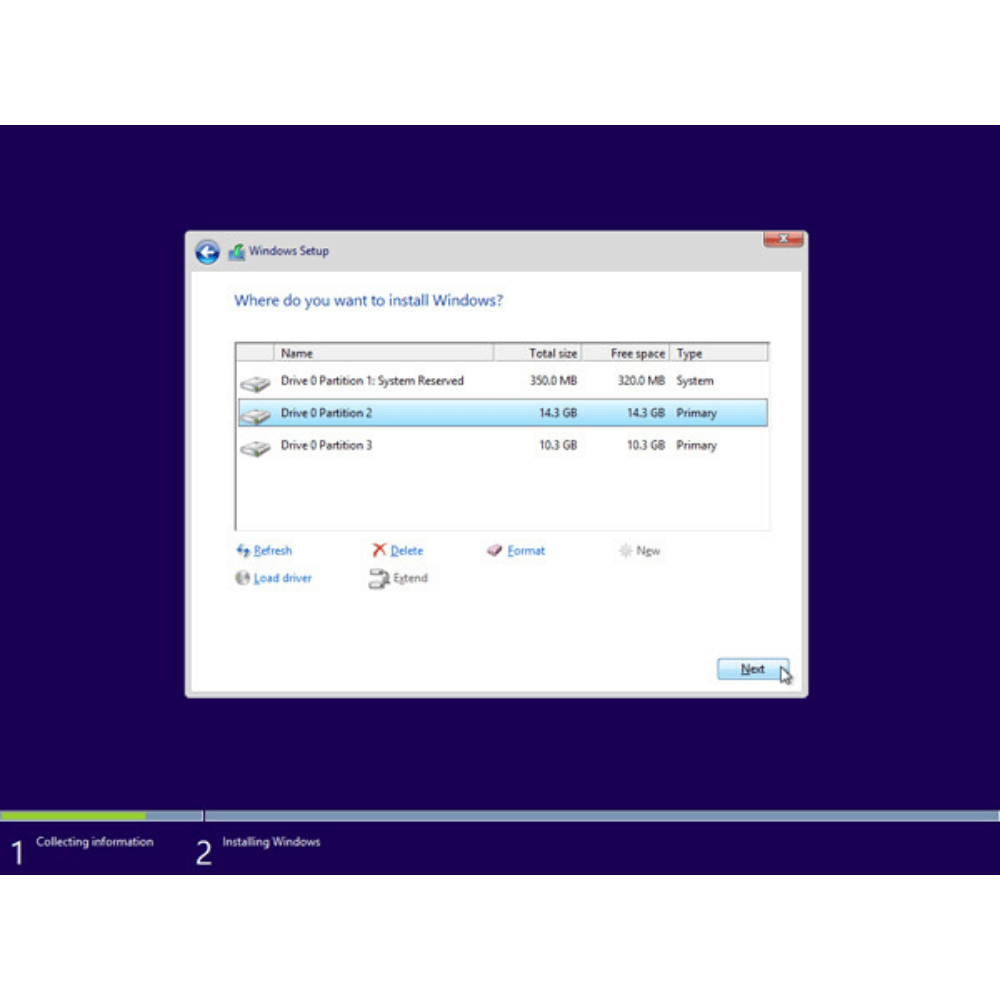Open the Load driver link

pyautogui.click(x=282, y=578)
